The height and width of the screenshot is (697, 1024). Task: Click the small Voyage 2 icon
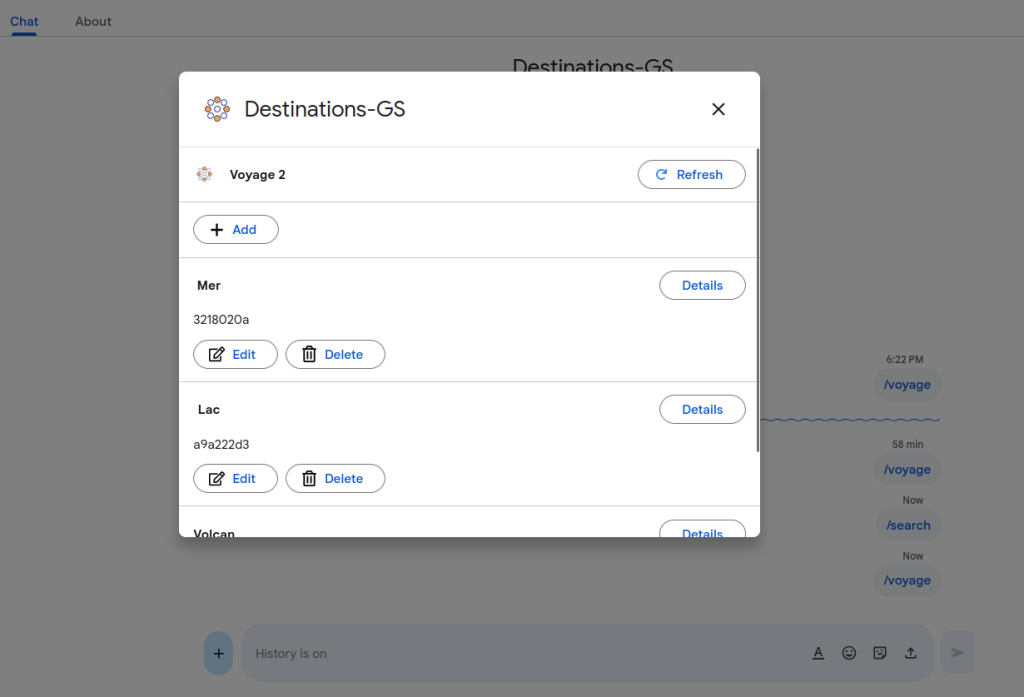pyautogui.click(x=204, y=174)
